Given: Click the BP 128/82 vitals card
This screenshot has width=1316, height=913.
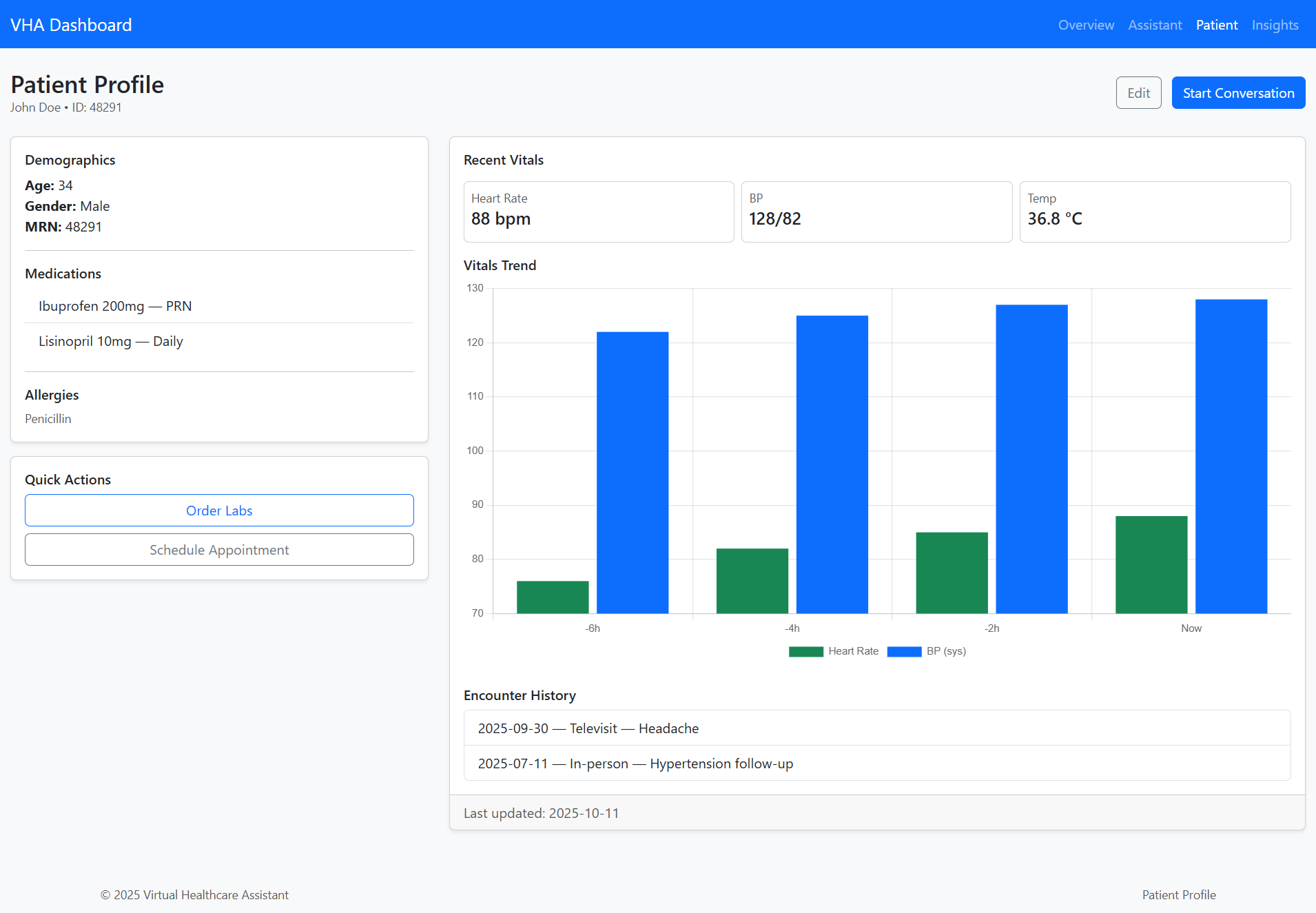Looking at the screenshot, I should [876, 212].
